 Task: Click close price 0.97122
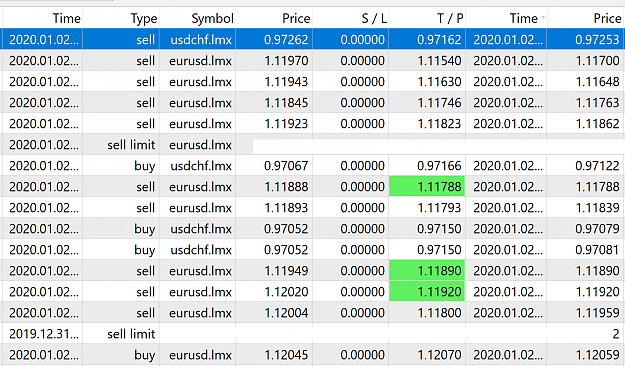pos(597,166)
